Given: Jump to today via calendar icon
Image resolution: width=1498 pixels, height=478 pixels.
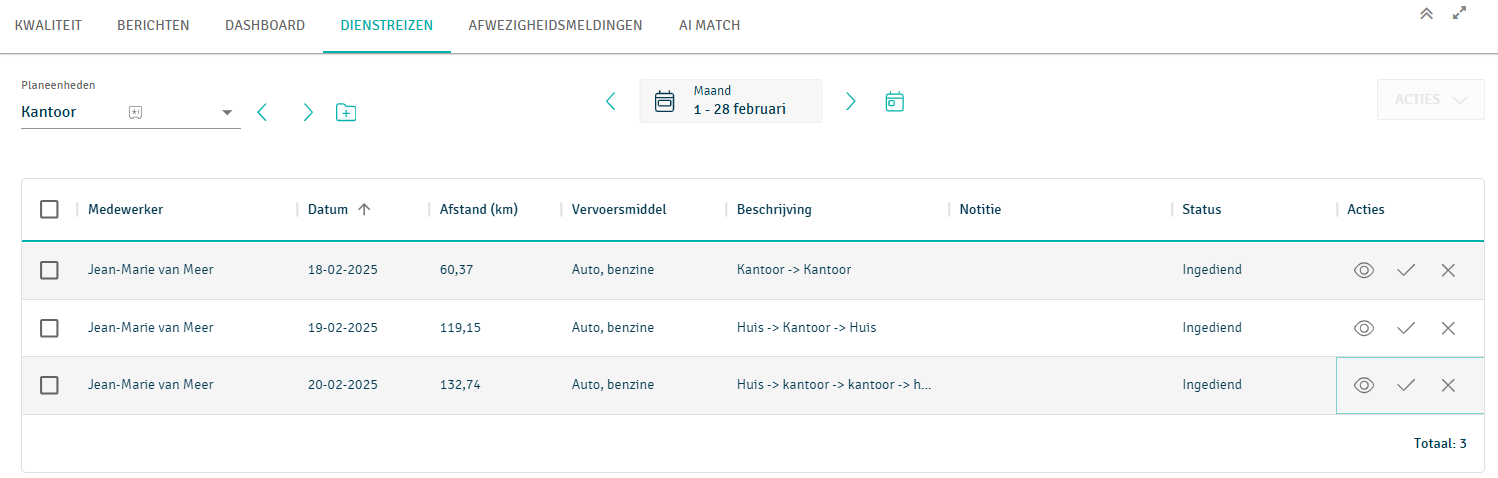Looking at the screenshot, I should coord(894,101).
